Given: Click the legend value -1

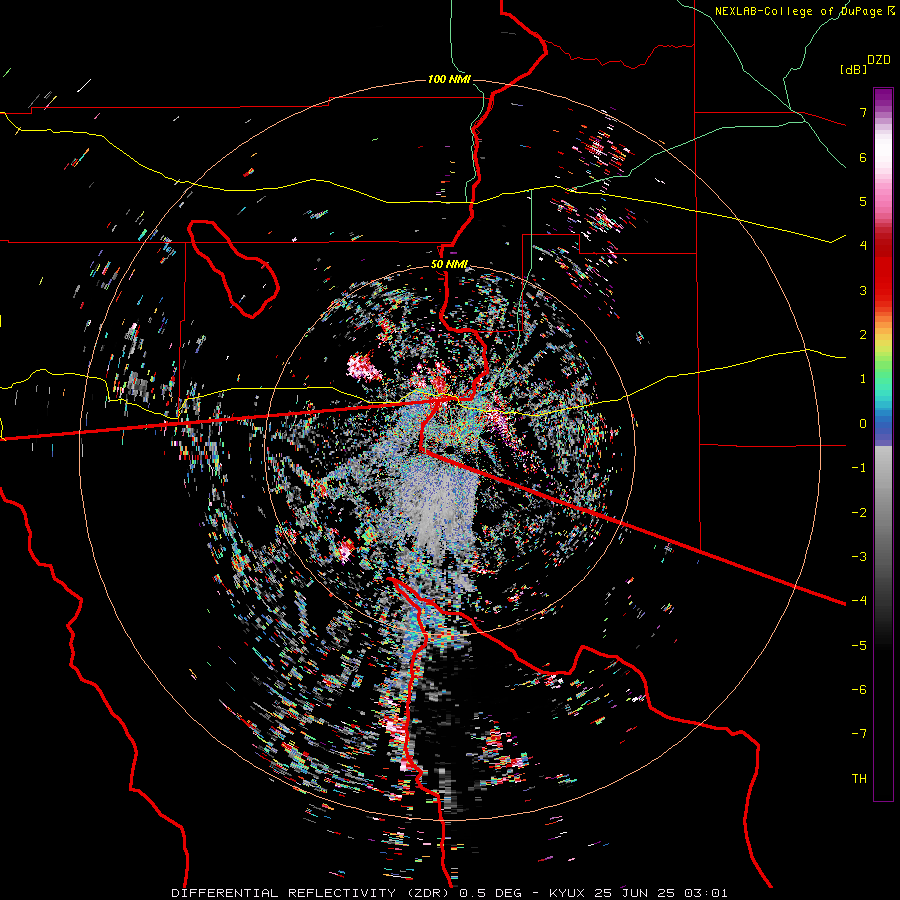Looking at the screenshot, I should coord(859,468).
